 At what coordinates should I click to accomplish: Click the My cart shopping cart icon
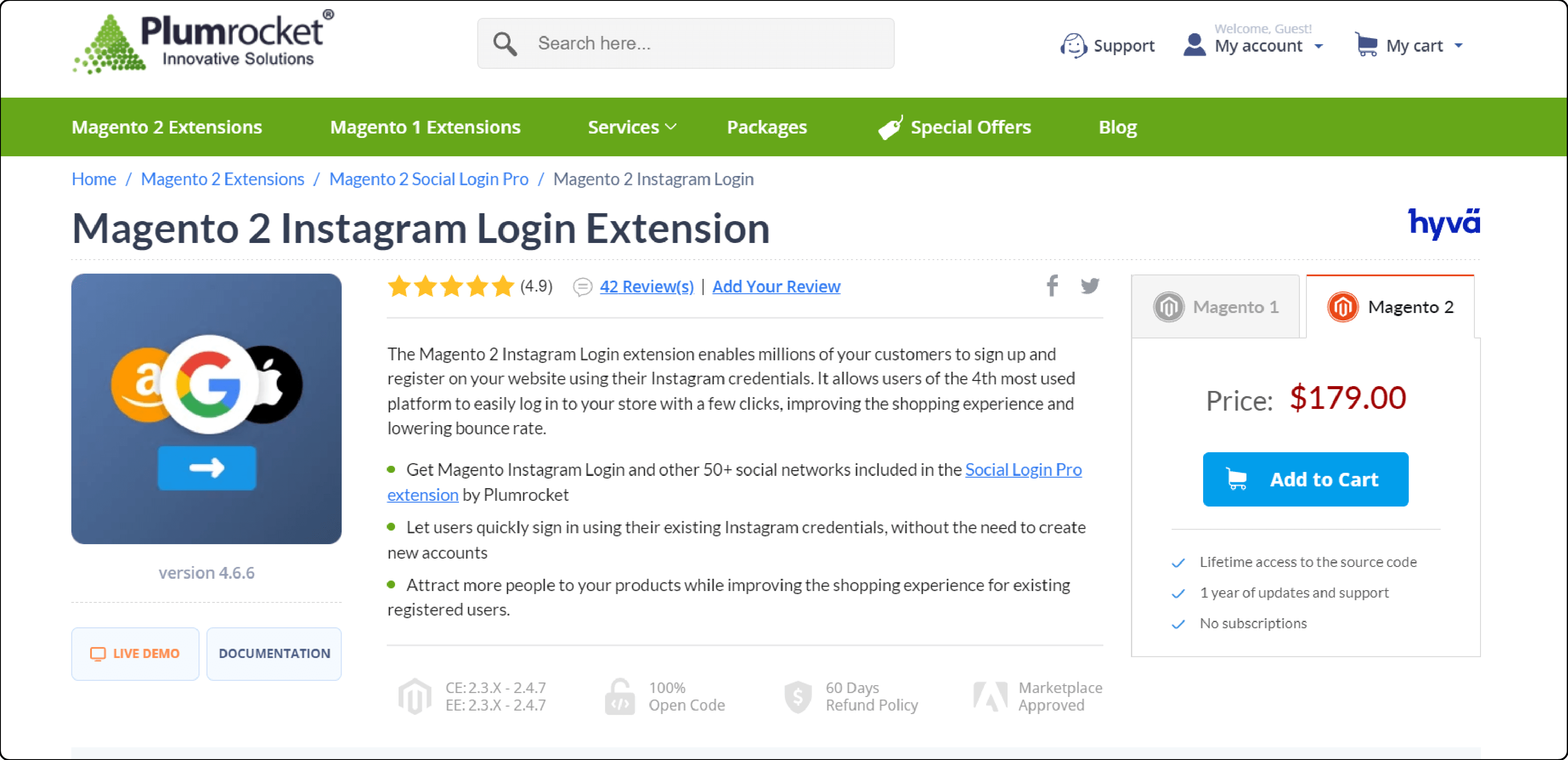click(x=1366, y=45)
